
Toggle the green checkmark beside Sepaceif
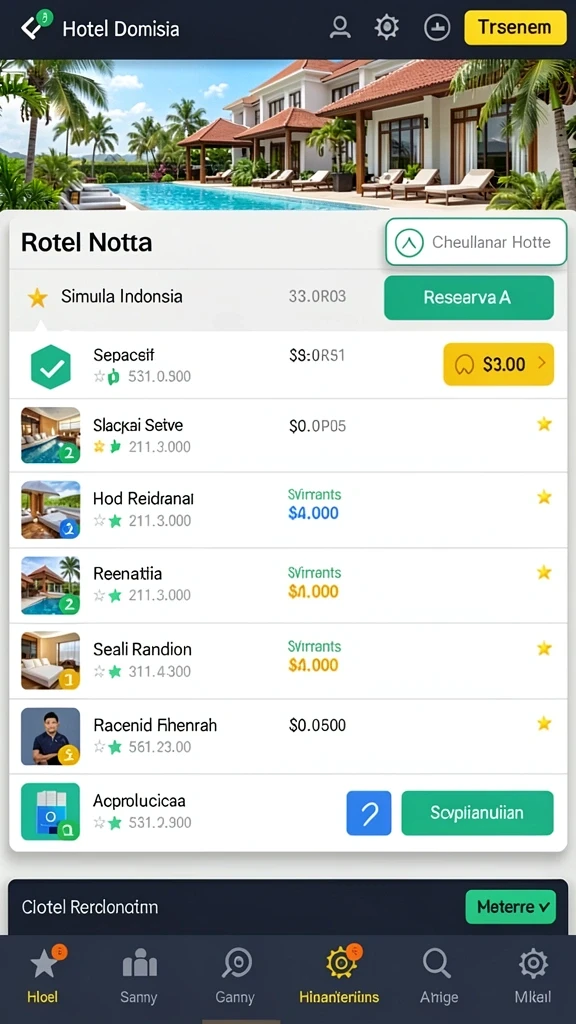point(51,367)
